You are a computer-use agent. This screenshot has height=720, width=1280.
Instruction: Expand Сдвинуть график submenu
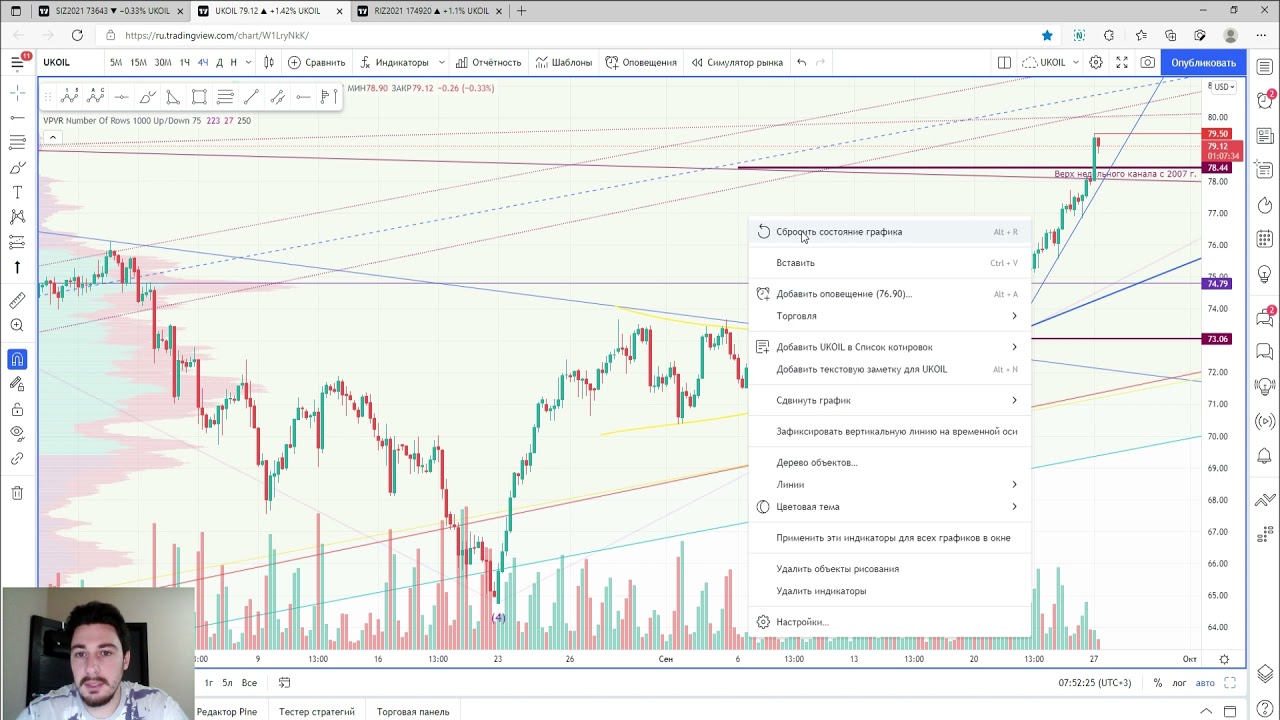point(890,400)
